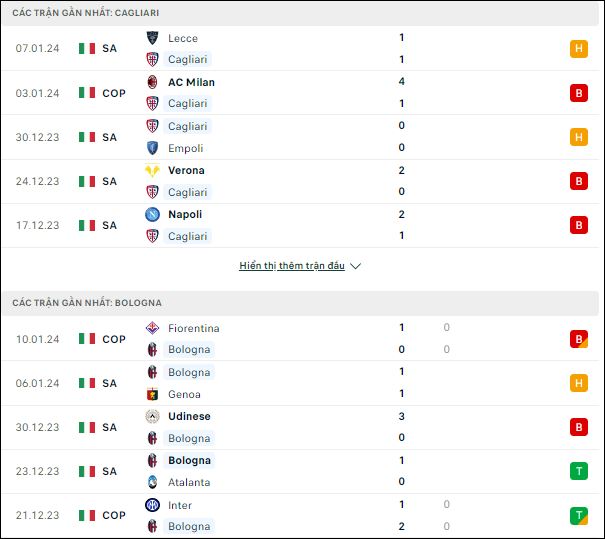This screenshot has width=605, height=539.
Task: Select the 'Các trận gần nhất: Bologna' header
Action: (x=300, y=302)
